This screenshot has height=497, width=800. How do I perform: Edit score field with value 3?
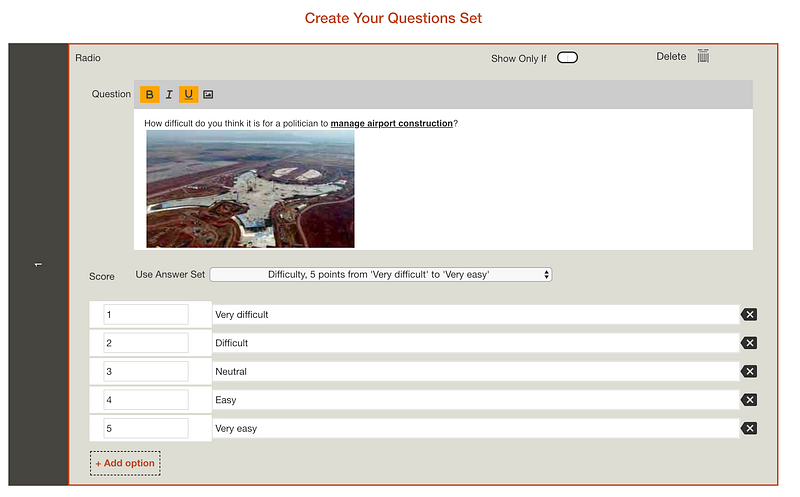coord(145,372)
